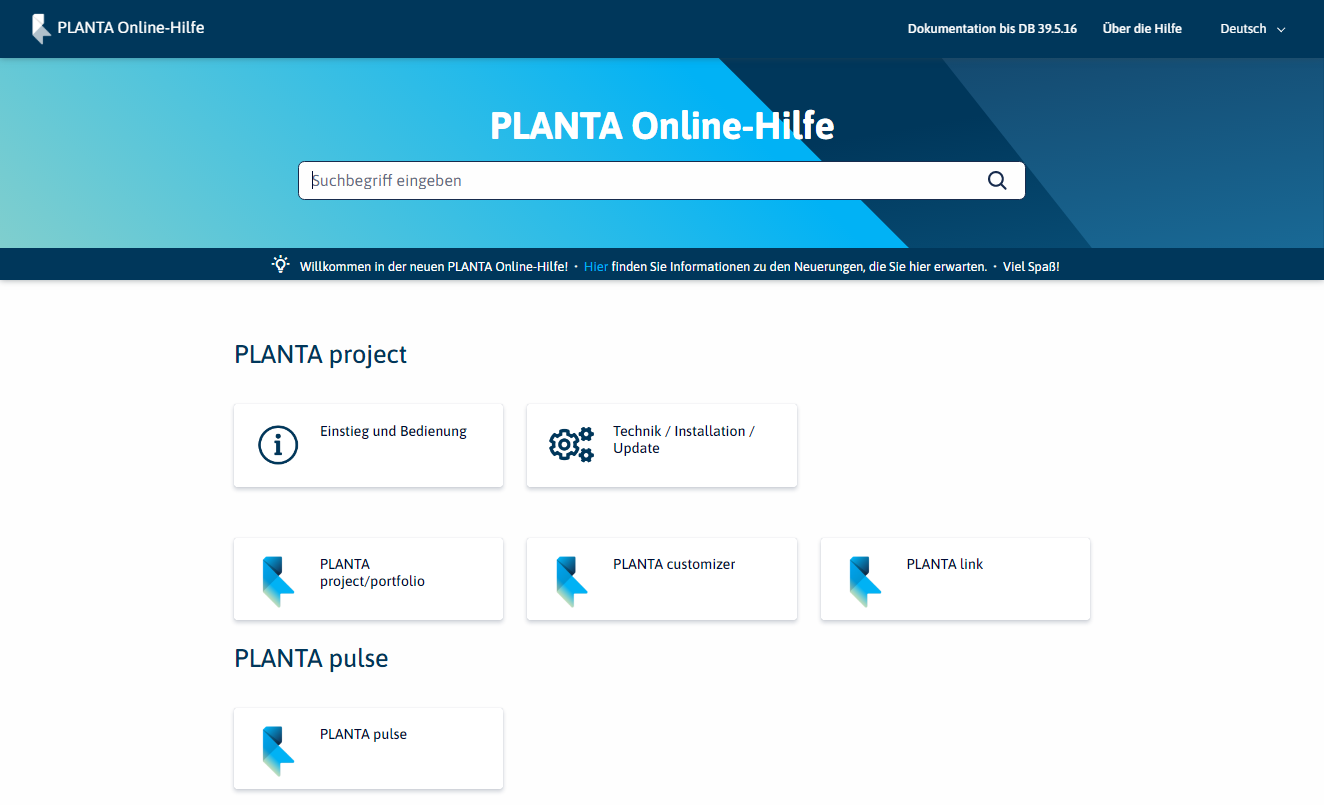1324x805 pixels.
Task: Click the PLANTA pulse tile icon
Action: [x=278, y=751]
